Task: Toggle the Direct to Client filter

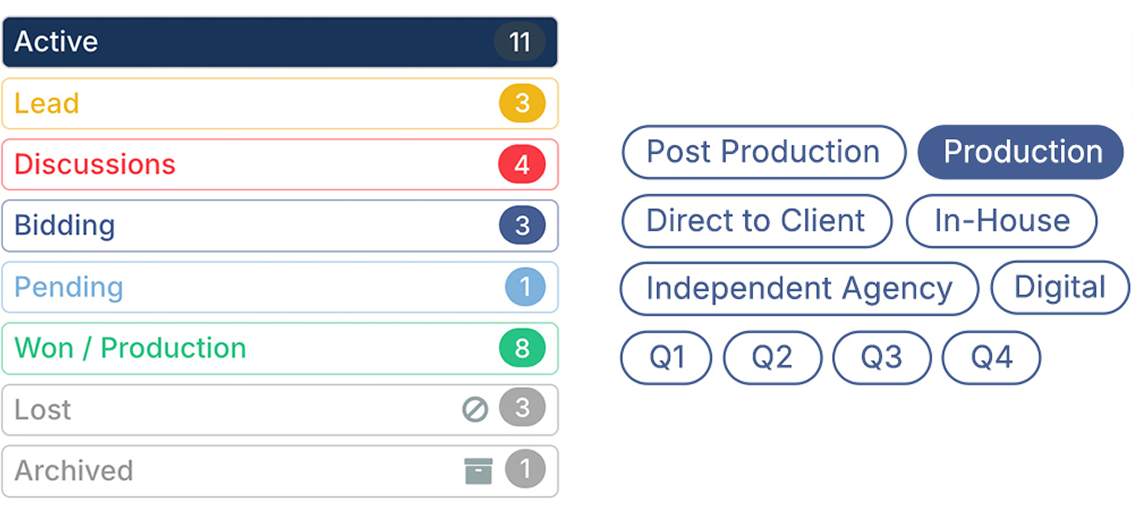Action: (756, 221)
